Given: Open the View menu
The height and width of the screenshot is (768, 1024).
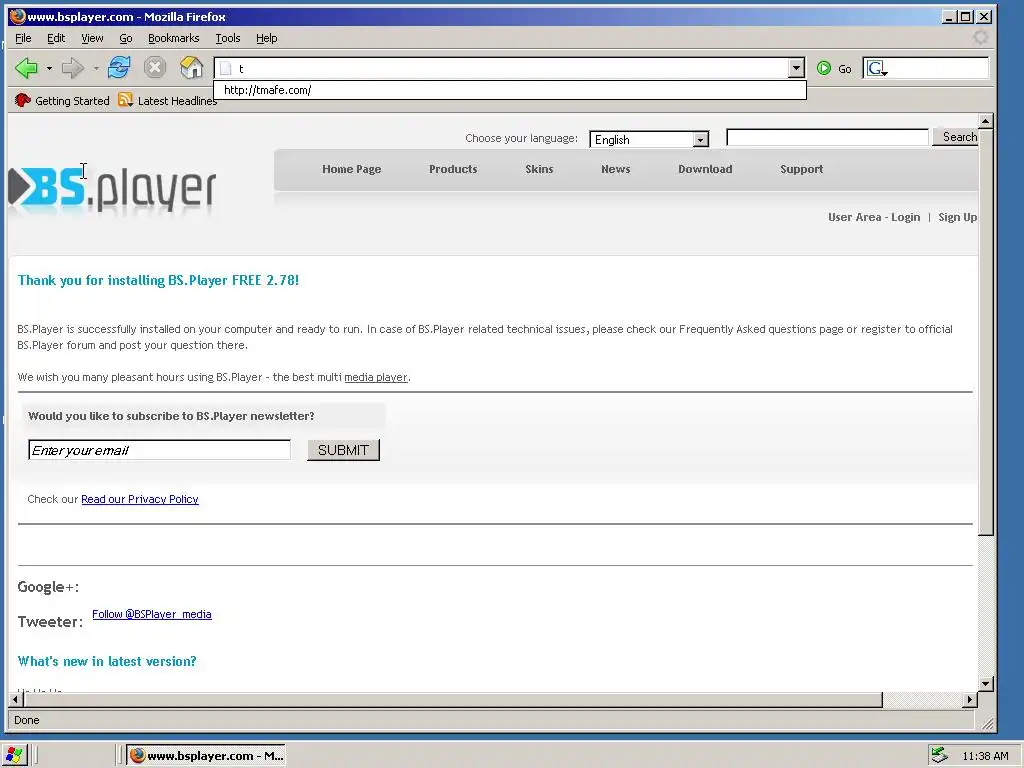Looking at the screenshot, I should point(92,38).
